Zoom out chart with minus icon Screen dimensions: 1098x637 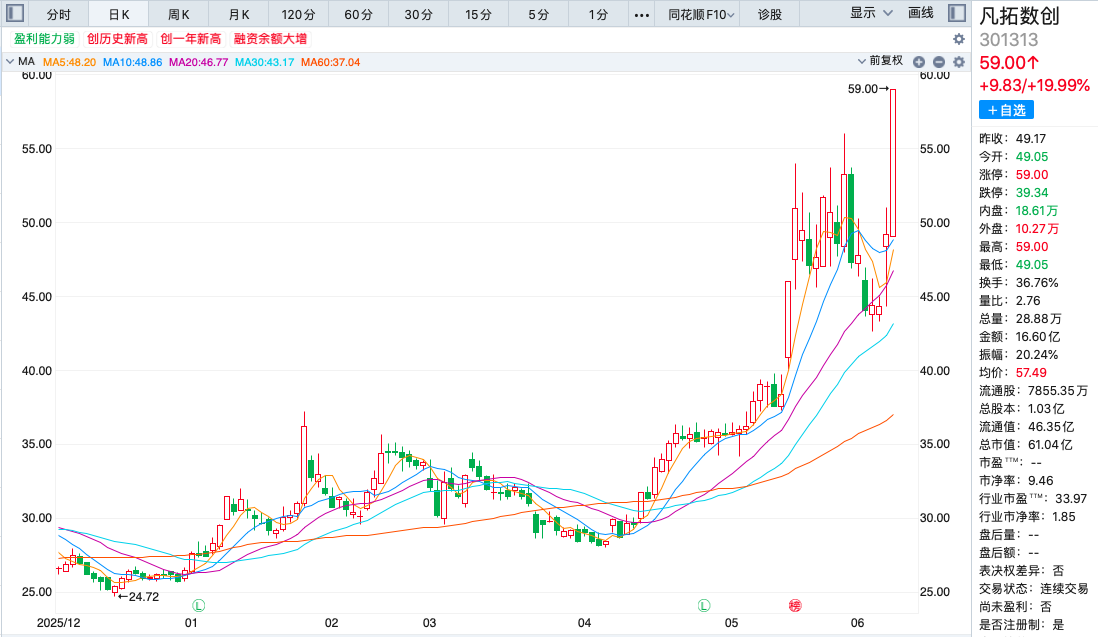point(939,62)
